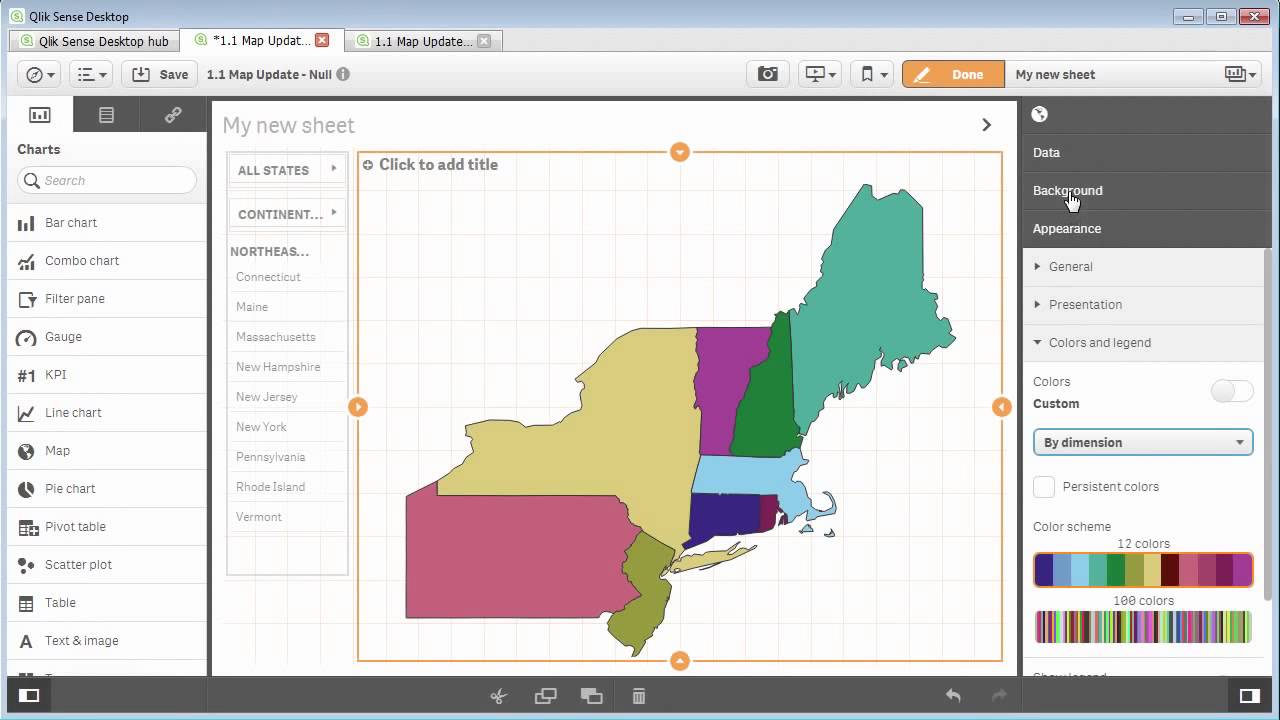Click the info icon beside app title

click(343, 74)
